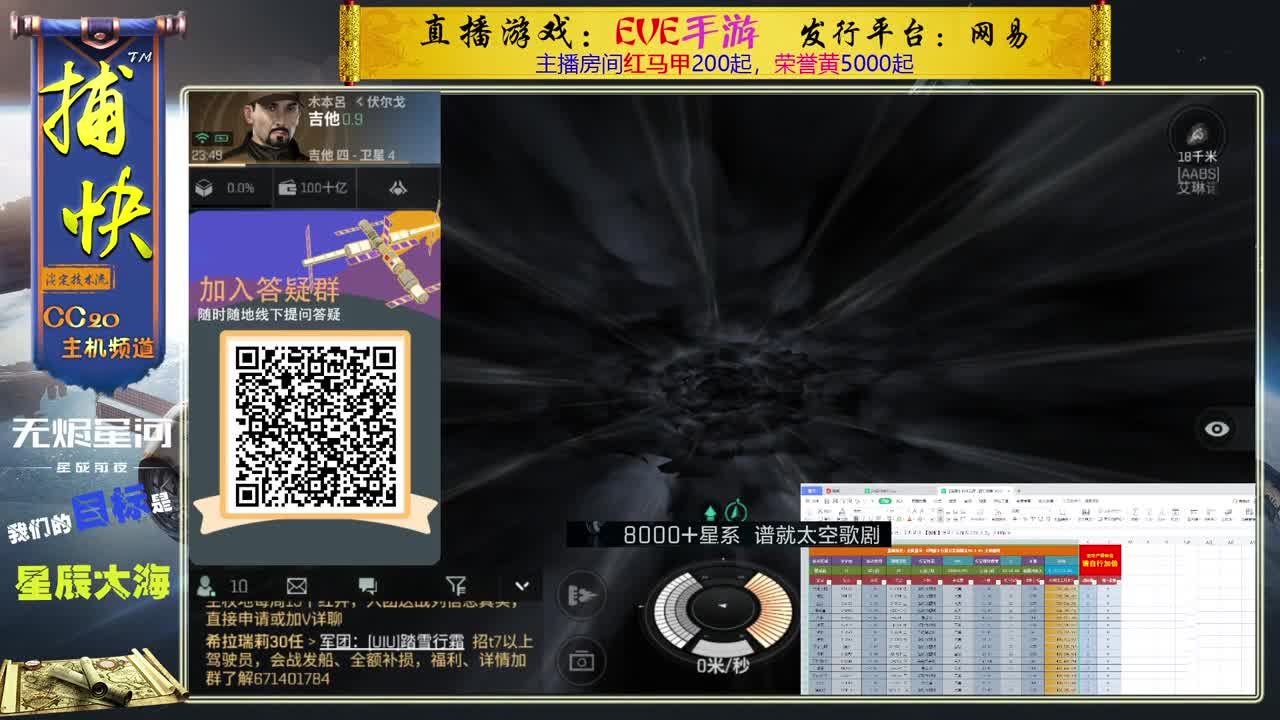
Task: Switch to the active spreadsheet tab in WPS
Action: tap(970, 491)
